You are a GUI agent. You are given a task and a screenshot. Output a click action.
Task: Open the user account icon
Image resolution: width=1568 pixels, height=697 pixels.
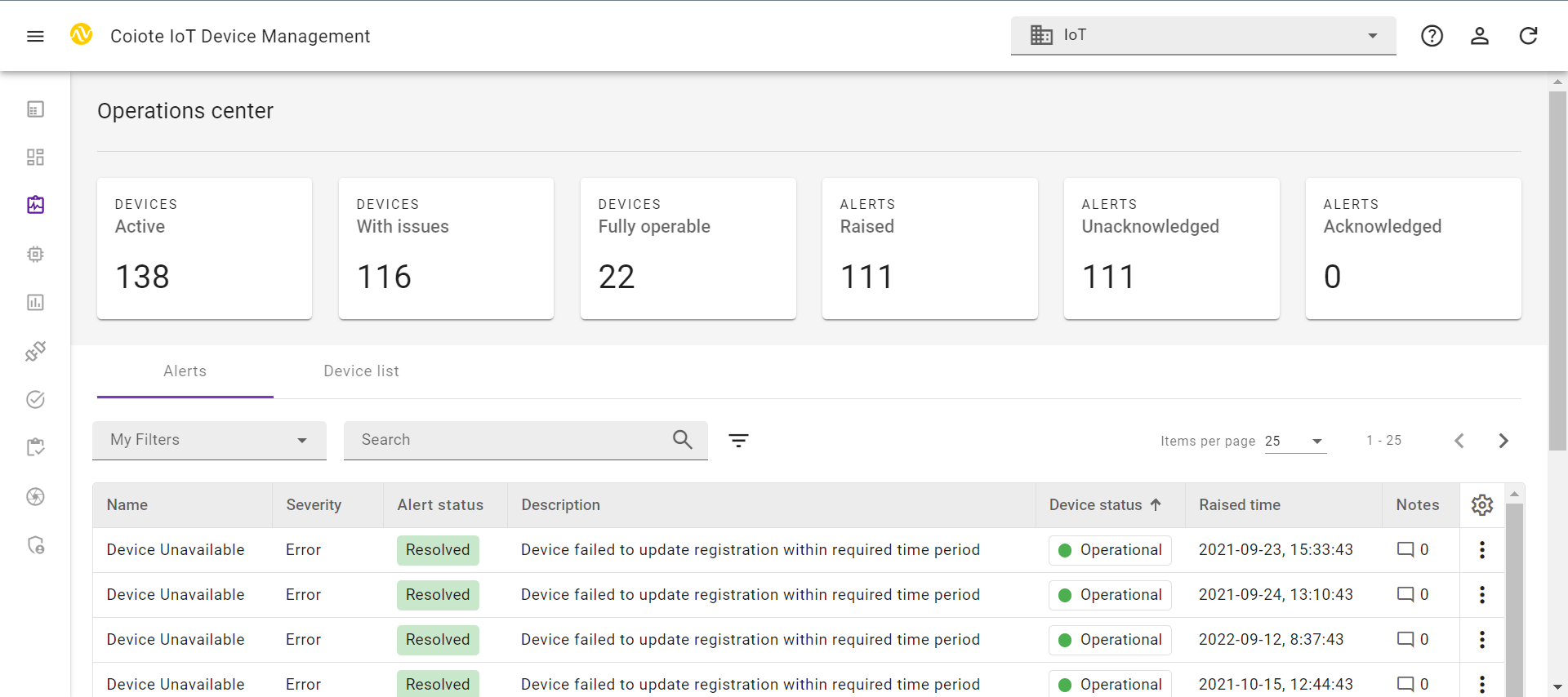[x=1480, y=36]
